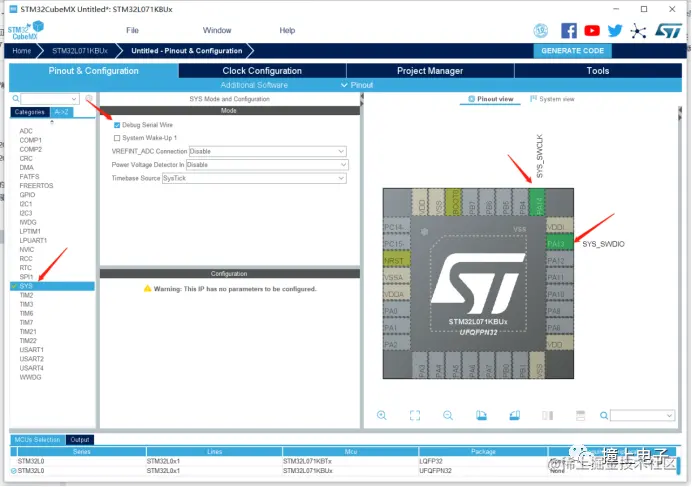The height and width of the screenshot is (487, 692).
Task: Select Pinout & Configuration tab
Action: click(x=94, y=71)
